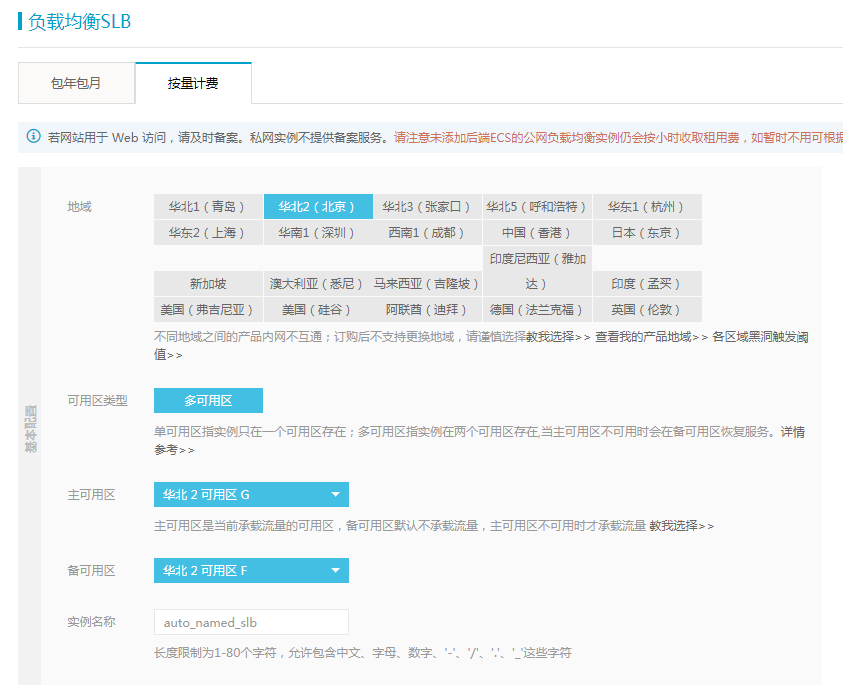Image resolution: width=843 pixels, height=689 pixels.
Task: Focus the 实例名称 input field
Action: point(251,622)
